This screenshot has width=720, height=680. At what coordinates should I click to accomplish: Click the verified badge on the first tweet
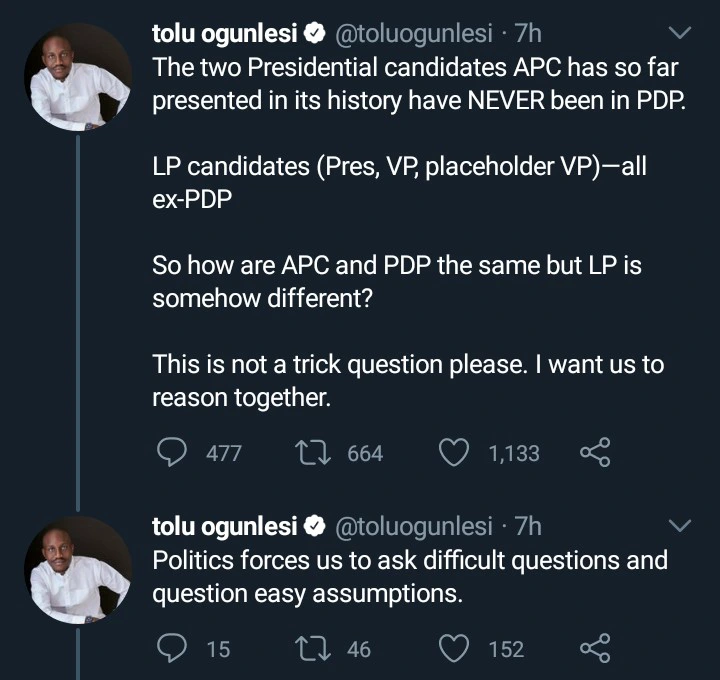coord(314,34)
